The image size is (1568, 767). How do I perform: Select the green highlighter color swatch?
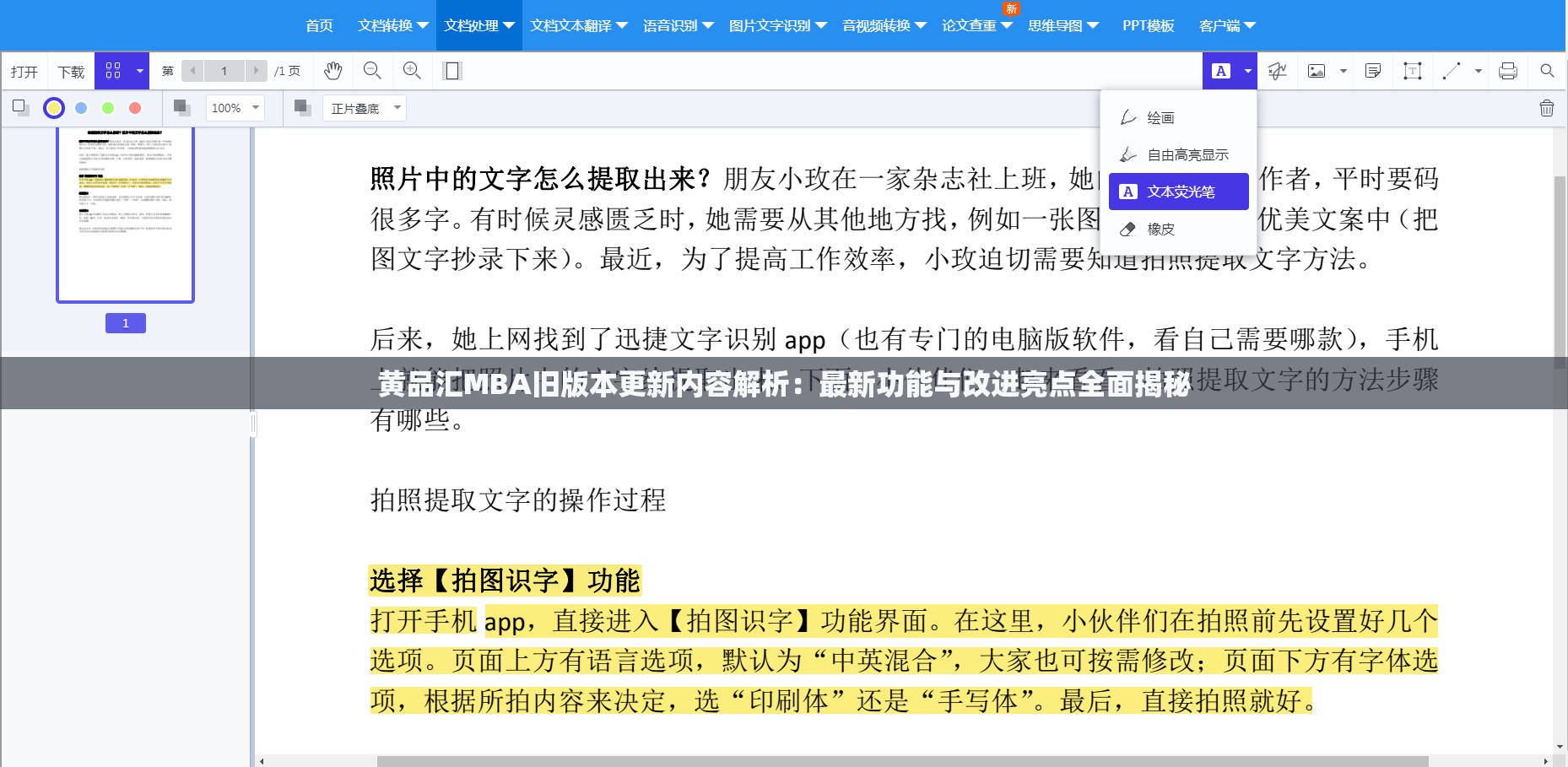point(108,108)
